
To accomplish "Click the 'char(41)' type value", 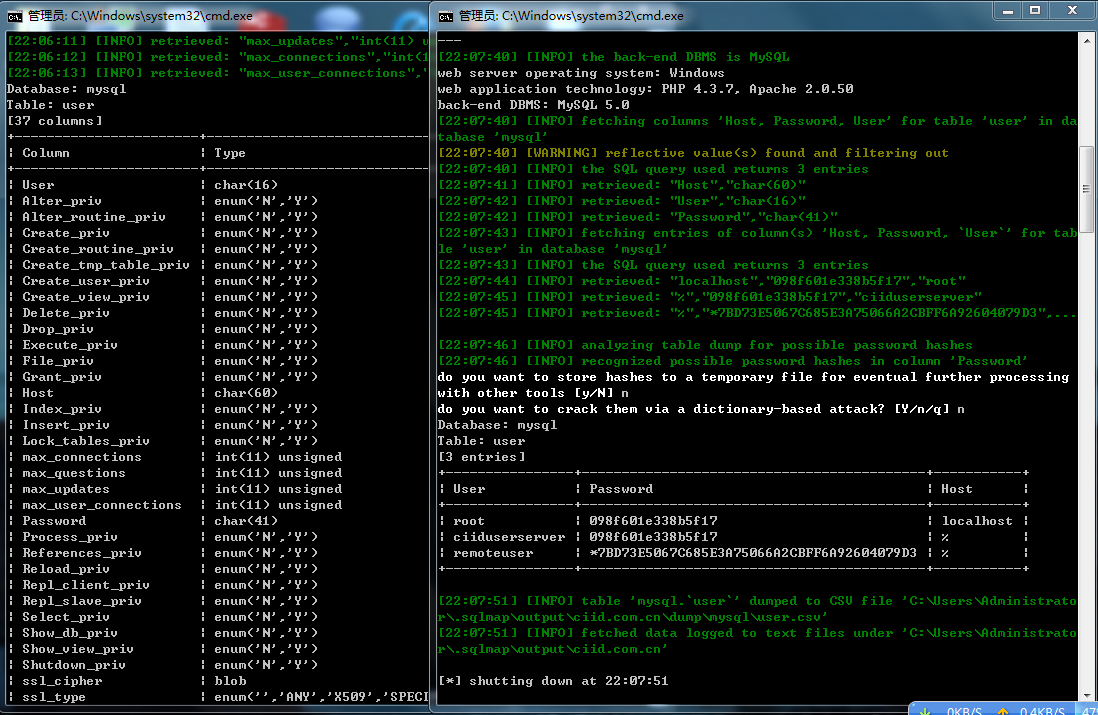I will coord(246,521).
